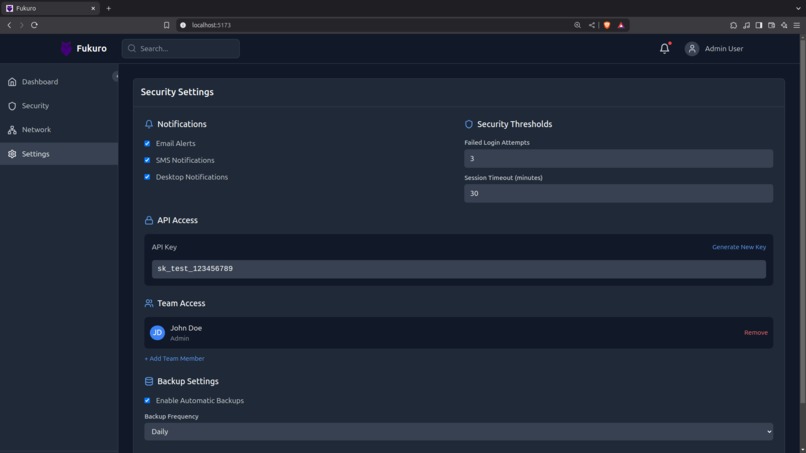Click the Security Settings heading
806x453 pixels.
tap(177, 92)
